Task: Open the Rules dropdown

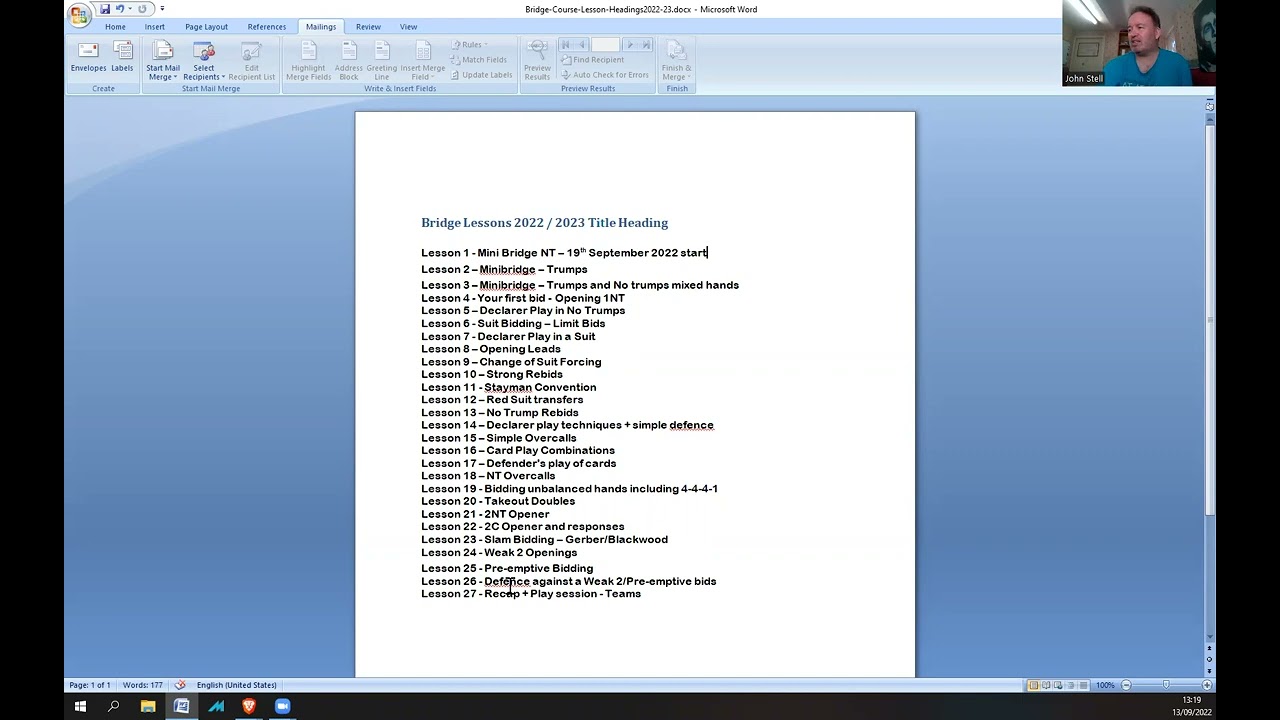Action: click(x=470, y=45)
